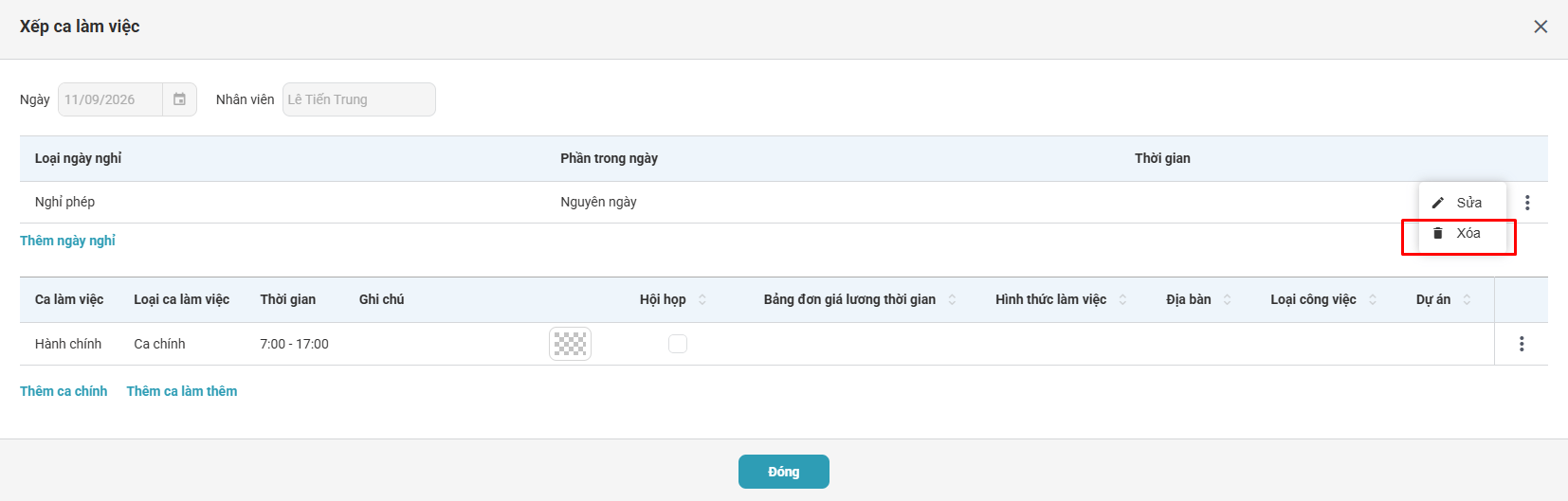The height and width of the screenshot is (501, 1568).
Task: Click the Phần trong ngày column header
Action: pos(609,158)
